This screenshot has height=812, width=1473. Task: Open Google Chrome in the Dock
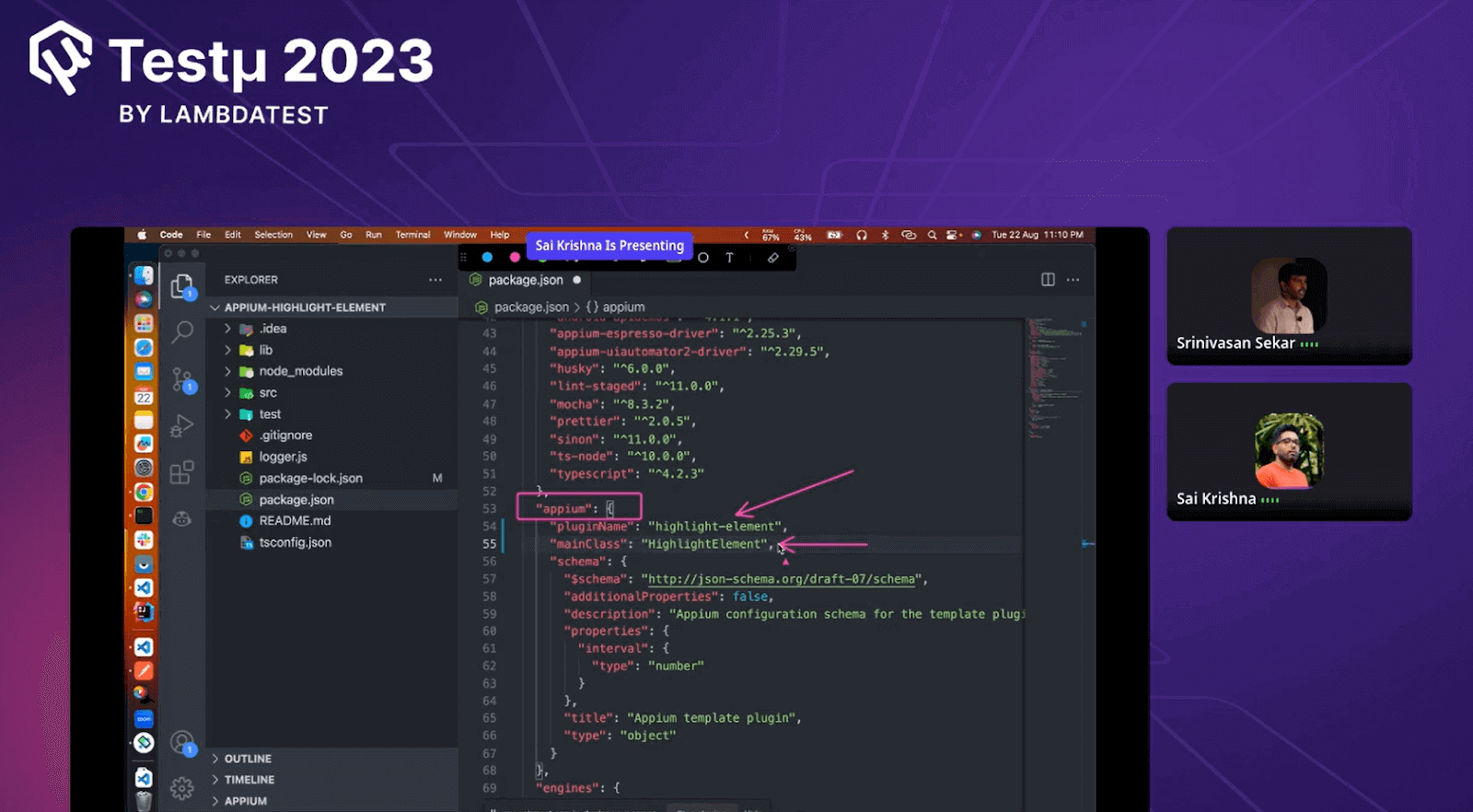[144, 492]
